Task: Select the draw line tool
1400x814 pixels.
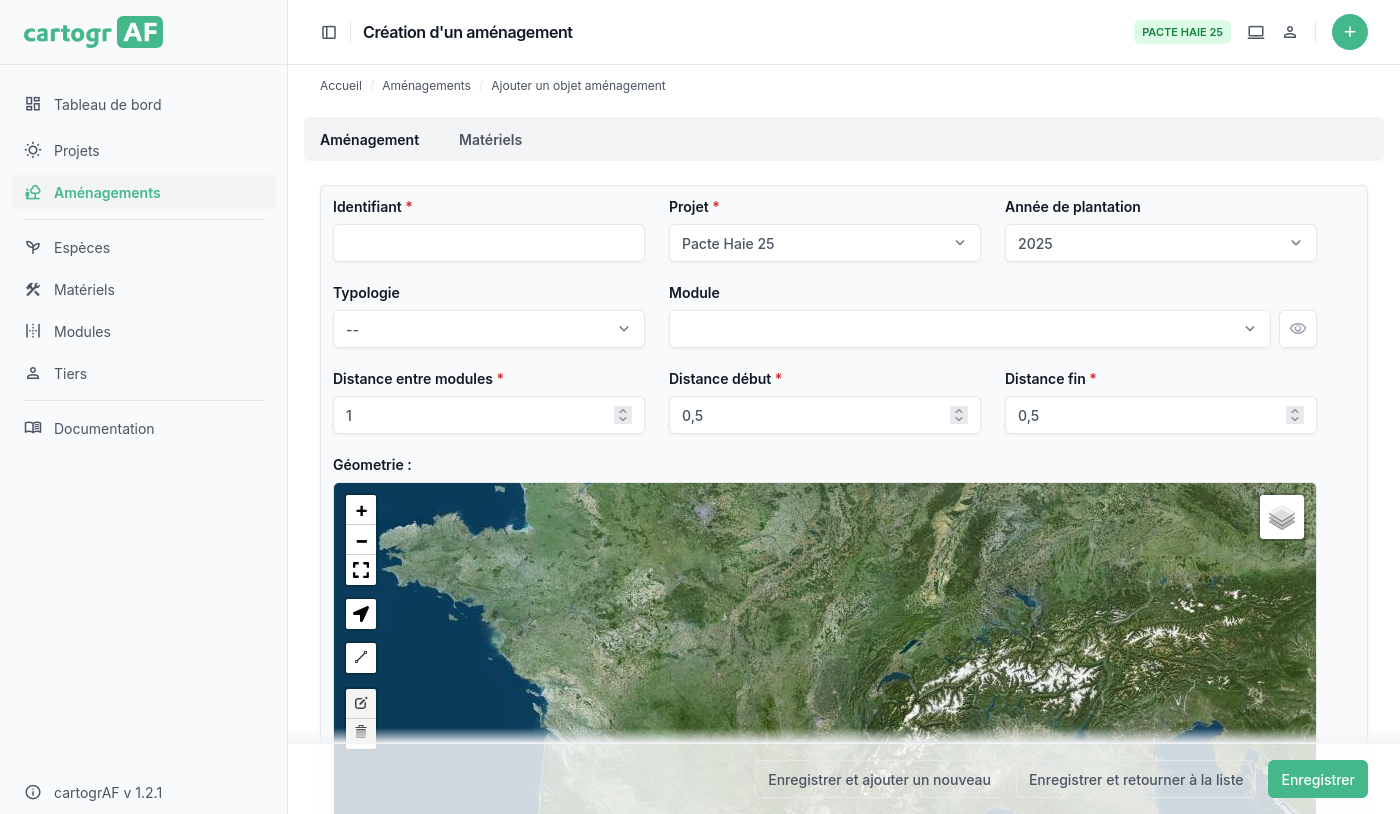Action: pos(361,658)
